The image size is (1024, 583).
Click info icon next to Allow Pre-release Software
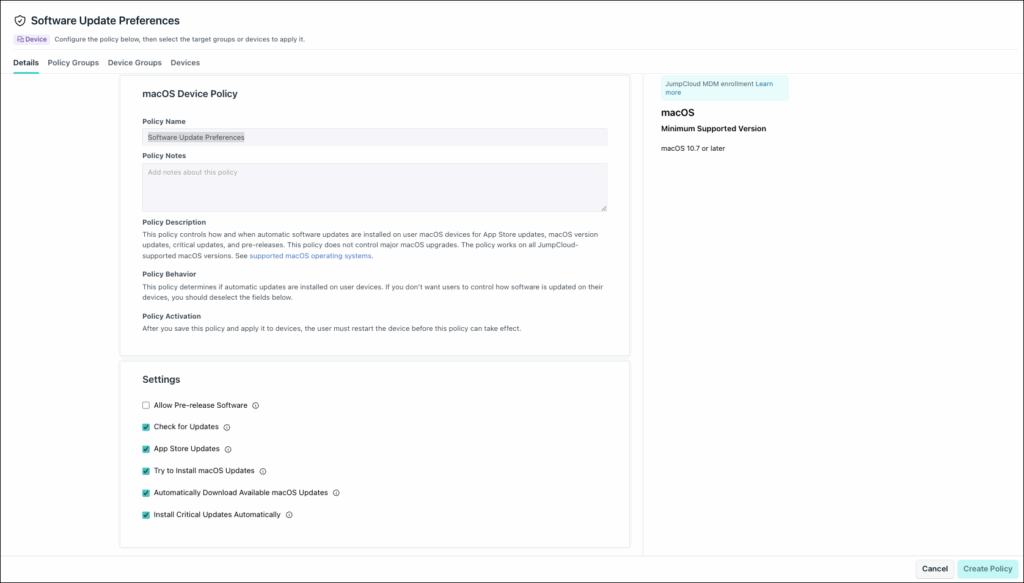tap(256, 405)
